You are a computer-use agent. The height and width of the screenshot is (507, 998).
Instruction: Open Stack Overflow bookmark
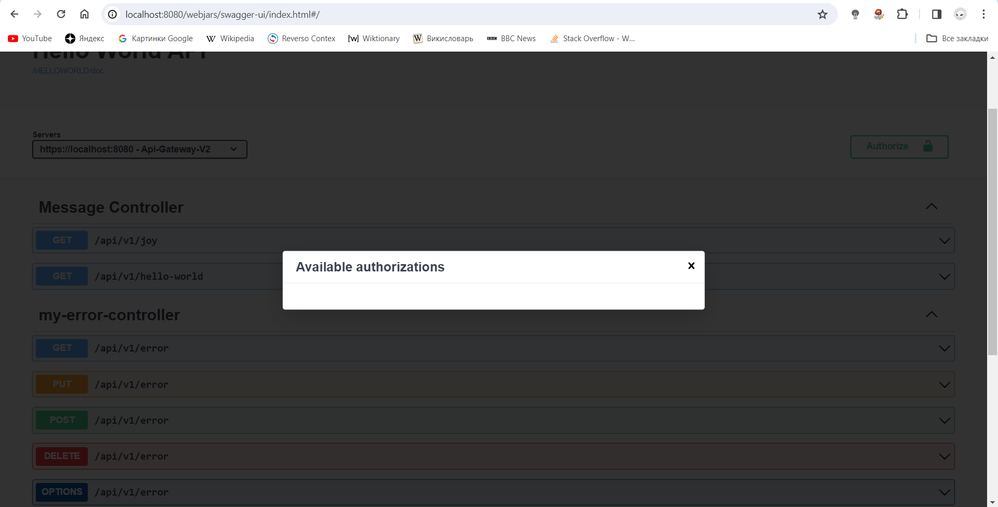pos(592,38)
